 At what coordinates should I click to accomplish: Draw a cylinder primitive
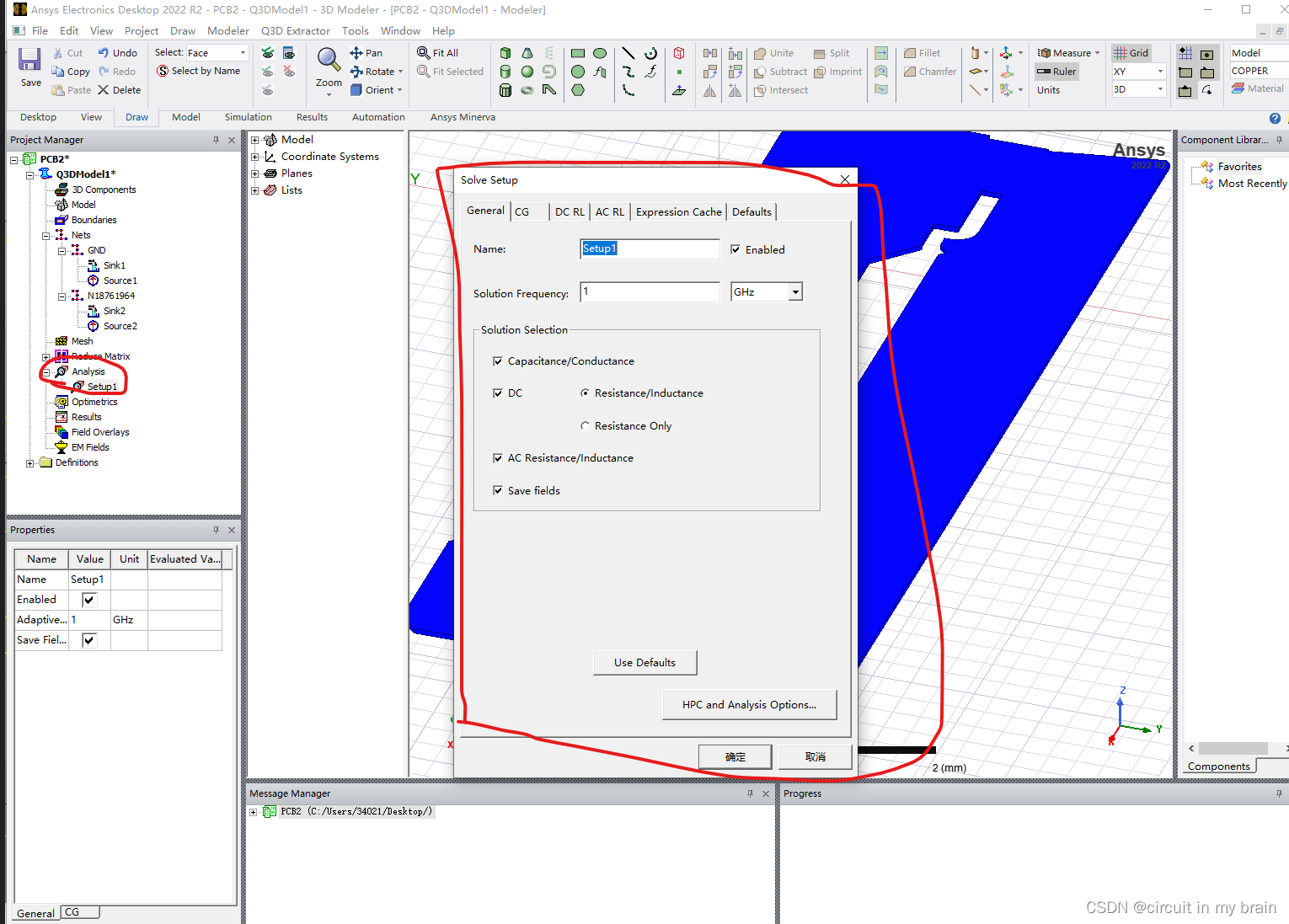[x=505, y=72]
